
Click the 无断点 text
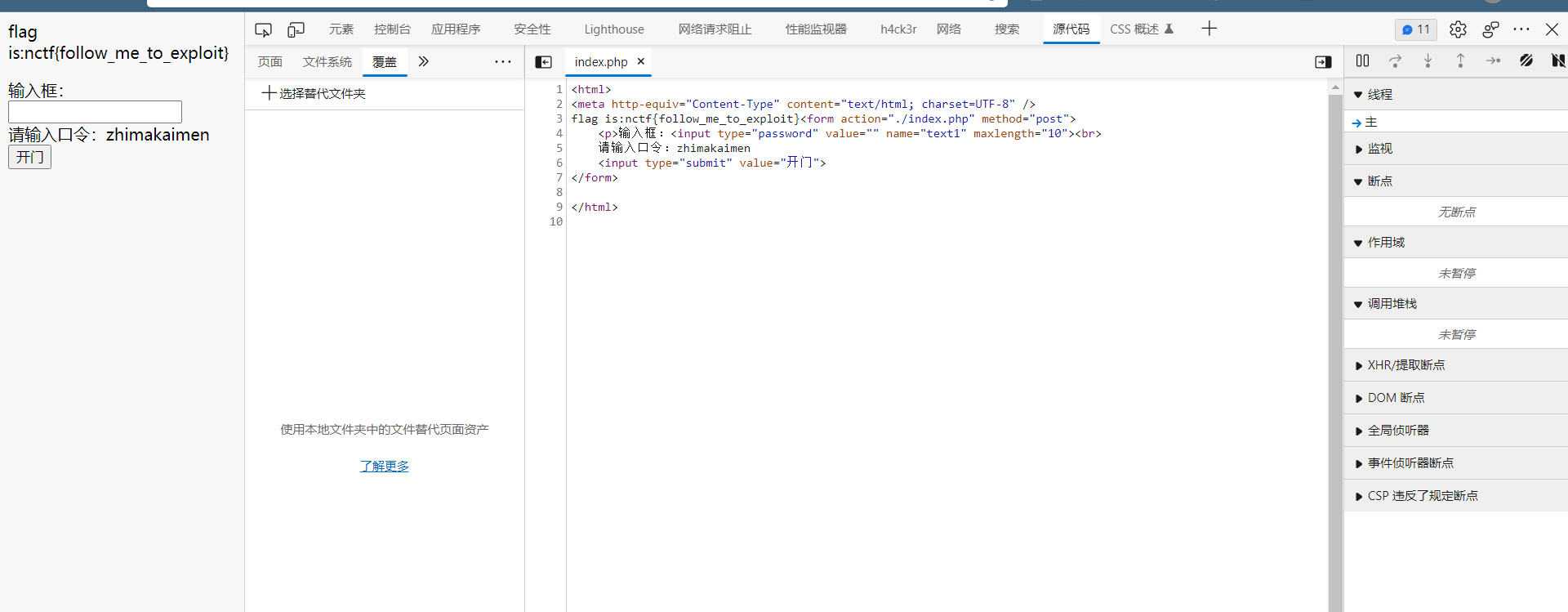pos(1456,212)
